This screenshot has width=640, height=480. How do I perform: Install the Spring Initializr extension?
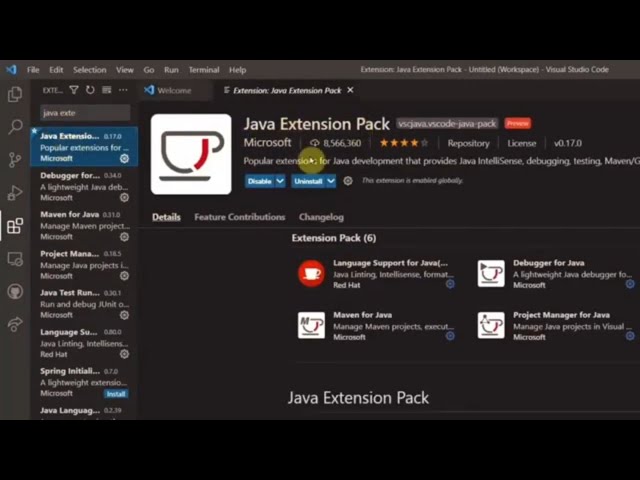[116, 394]
